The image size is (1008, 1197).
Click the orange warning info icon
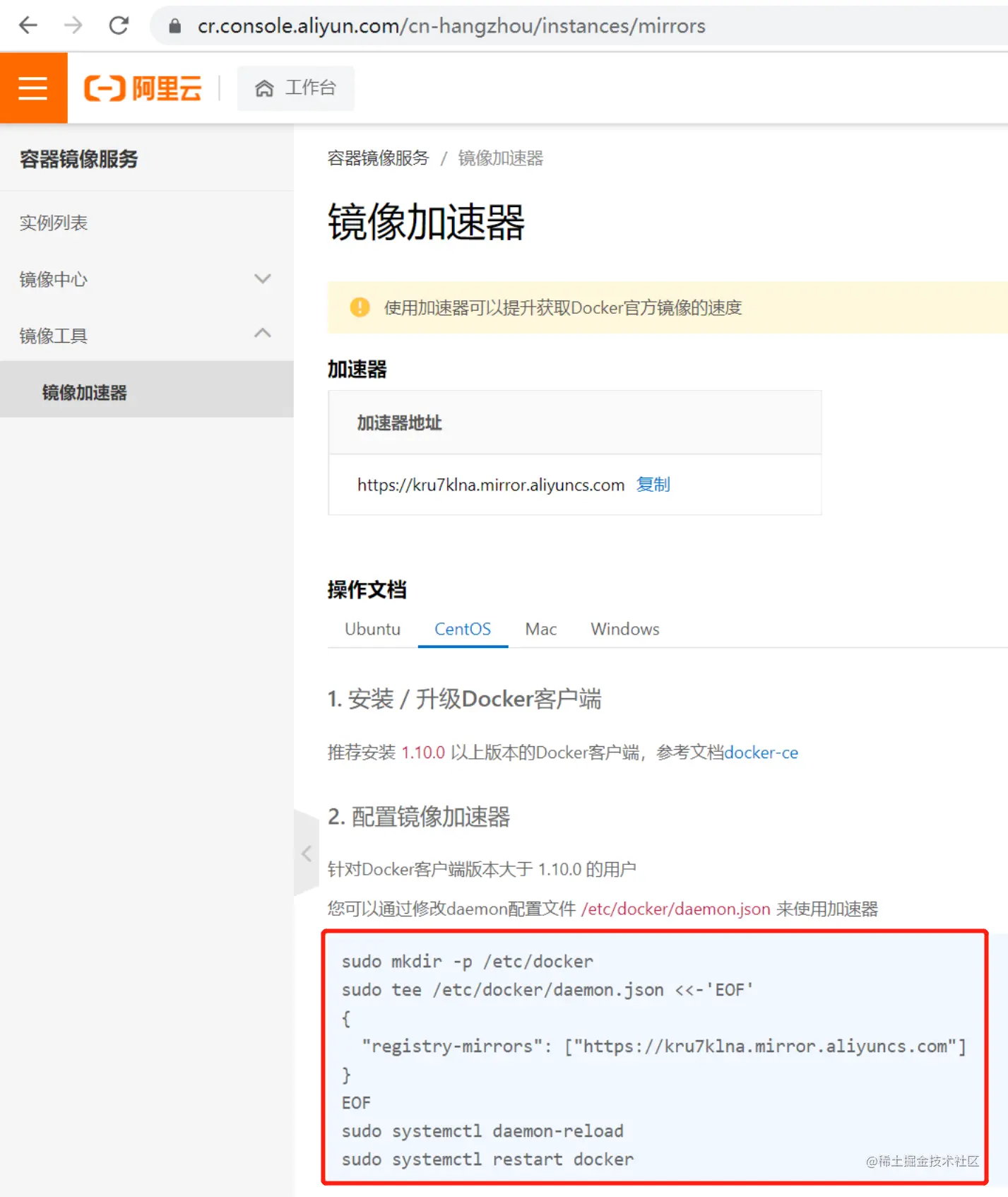click(360, 307)
